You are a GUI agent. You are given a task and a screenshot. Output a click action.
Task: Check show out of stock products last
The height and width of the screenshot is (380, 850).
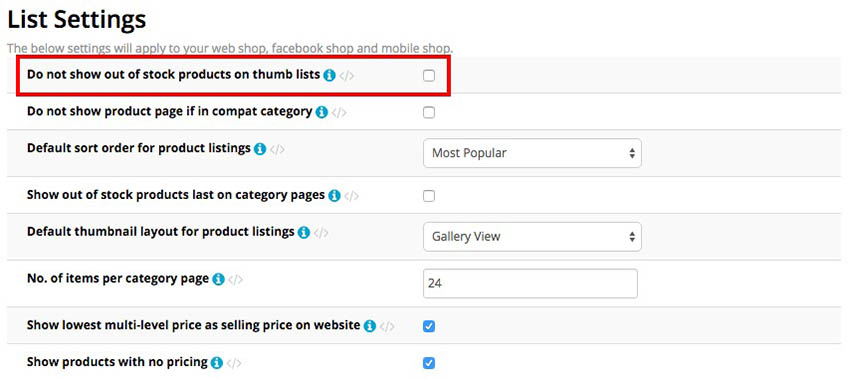[x=429, y=196]
